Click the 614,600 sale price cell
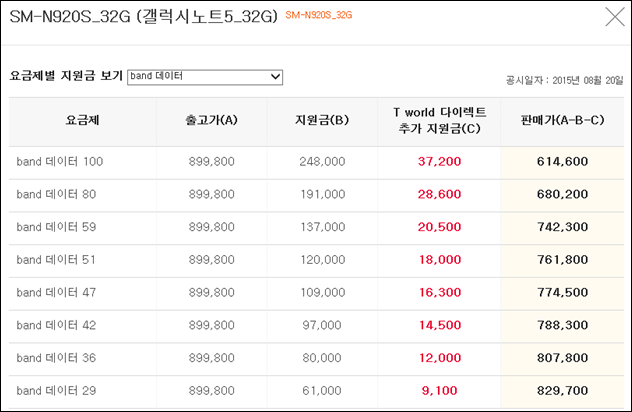 click(x=562, y=162)
